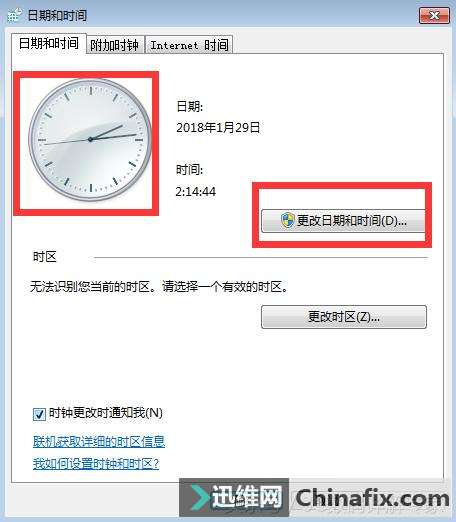The width and height of the screenshot is (456, 522).
Task: Open the 联机获取详细的时区信息 link
Action: click(99, 442)
